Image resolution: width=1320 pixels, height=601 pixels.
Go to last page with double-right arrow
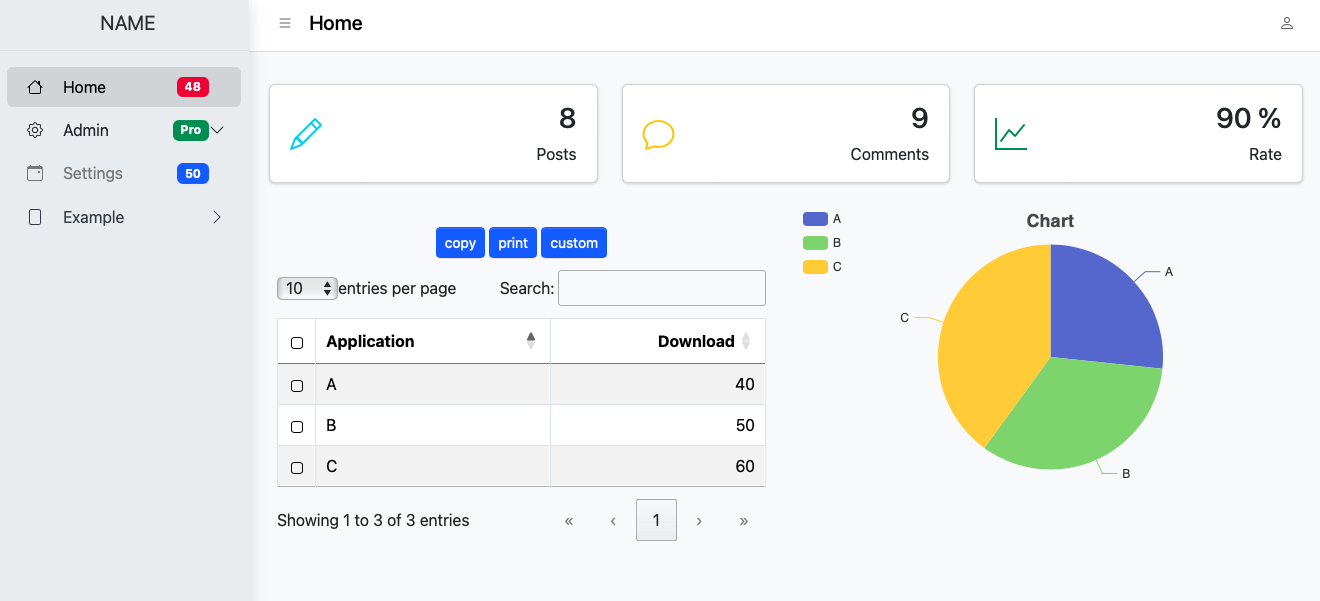[744, 520]
